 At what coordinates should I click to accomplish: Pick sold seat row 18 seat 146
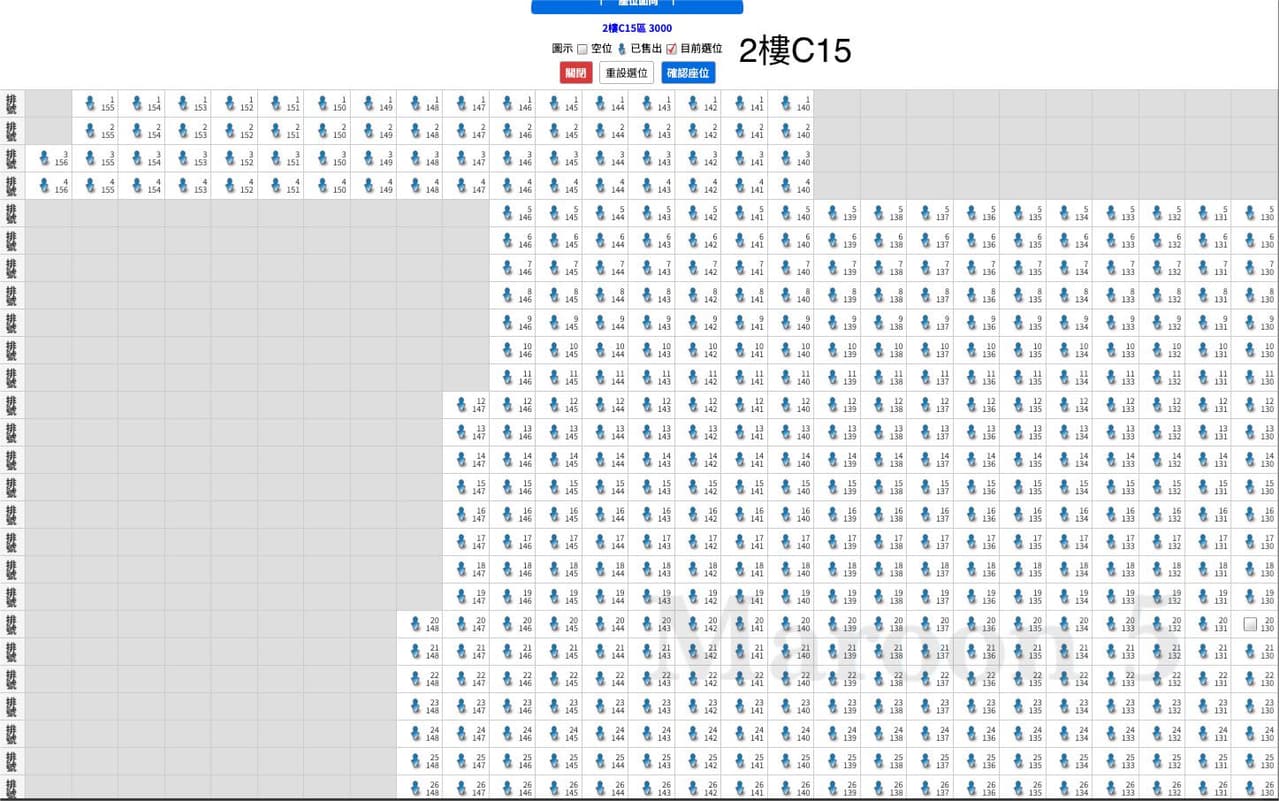[x=509, y=570]
